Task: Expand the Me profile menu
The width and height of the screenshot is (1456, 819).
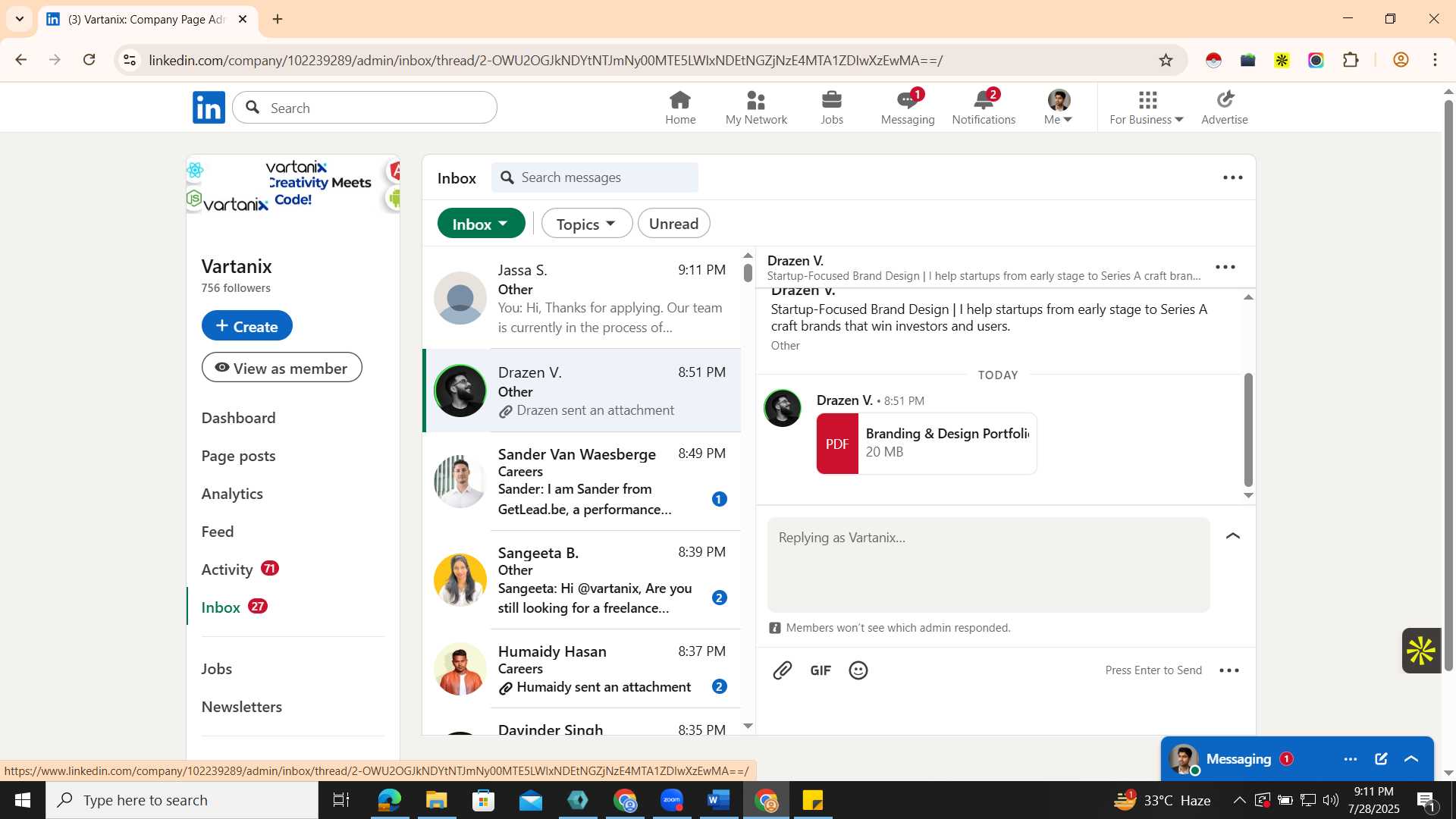Action: [1059, 108]
